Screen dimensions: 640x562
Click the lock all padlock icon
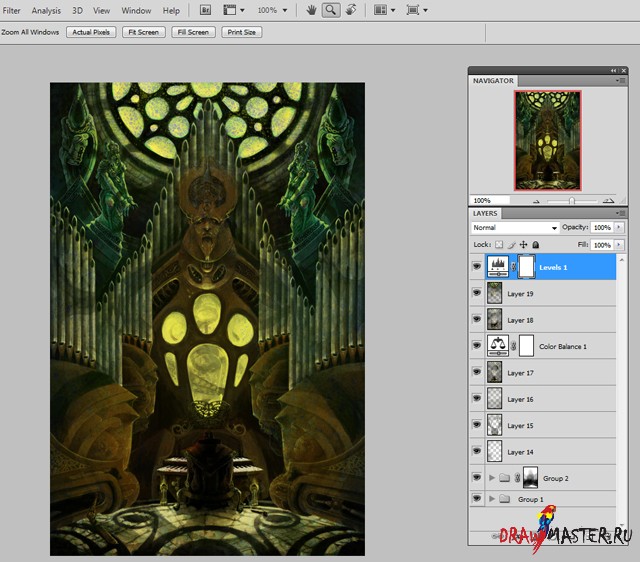(x=536, y=245)
